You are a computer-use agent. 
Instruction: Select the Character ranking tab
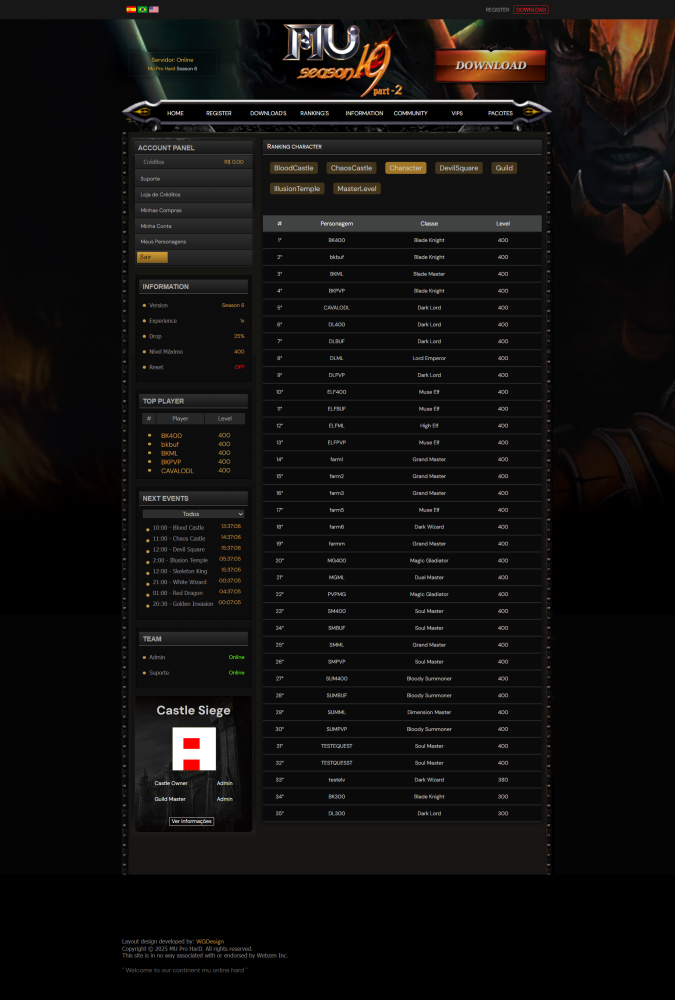click(x=406, y=168)
